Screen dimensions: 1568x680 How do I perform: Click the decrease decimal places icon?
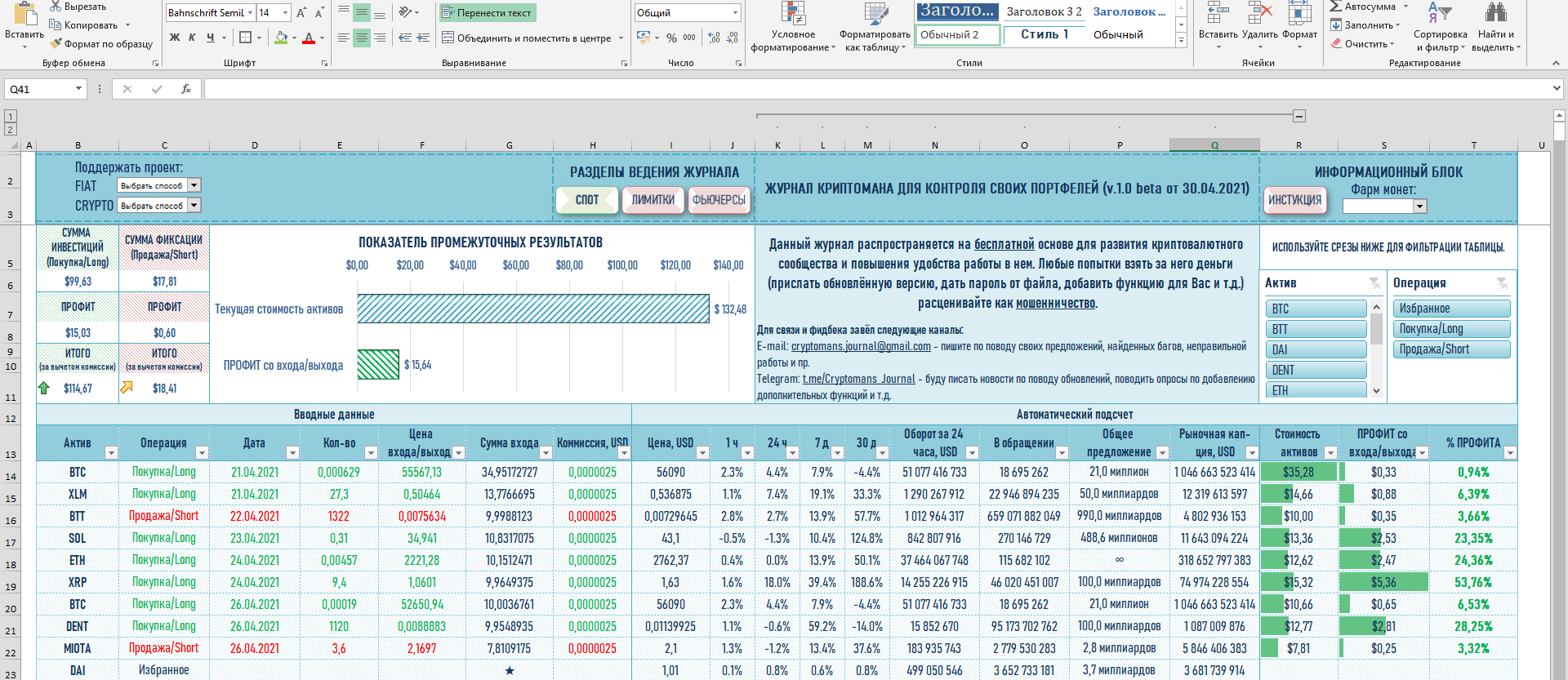(x=733, y=38)
